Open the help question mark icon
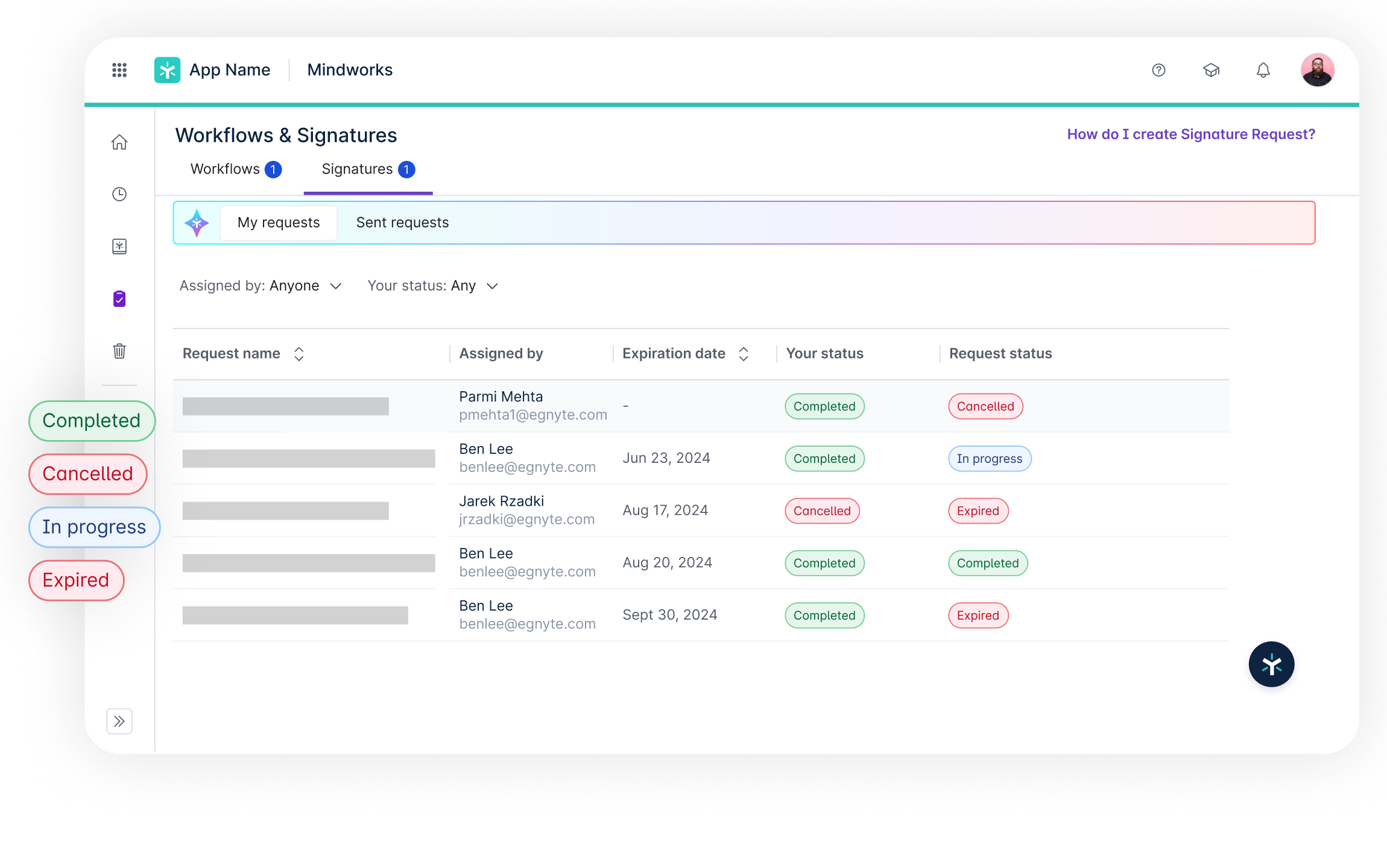The height and width of the screenshot is (868, 1387). tap(1158, 70)
